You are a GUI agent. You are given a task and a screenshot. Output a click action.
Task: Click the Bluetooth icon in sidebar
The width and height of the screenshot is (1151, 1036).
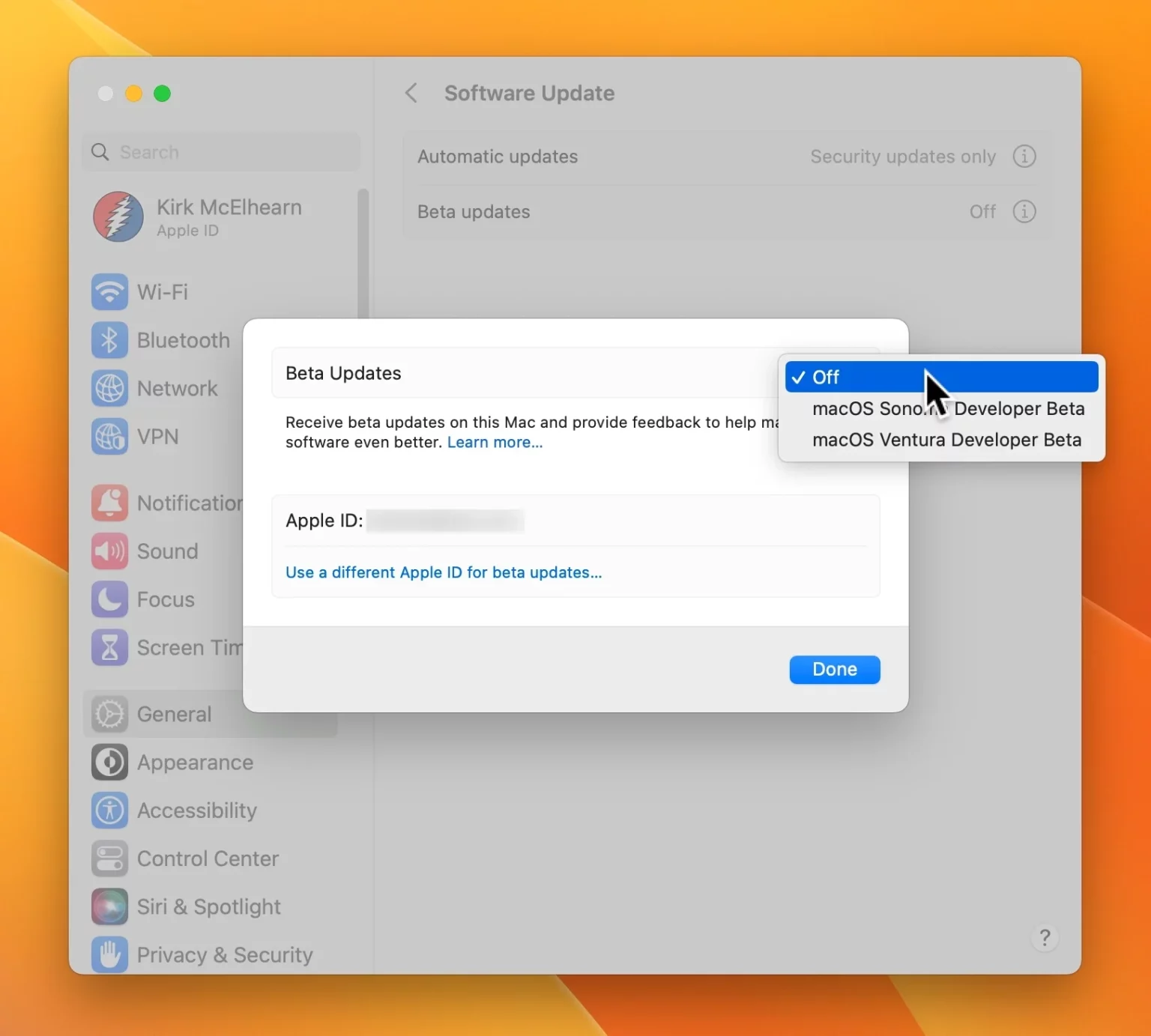point(109,340)
